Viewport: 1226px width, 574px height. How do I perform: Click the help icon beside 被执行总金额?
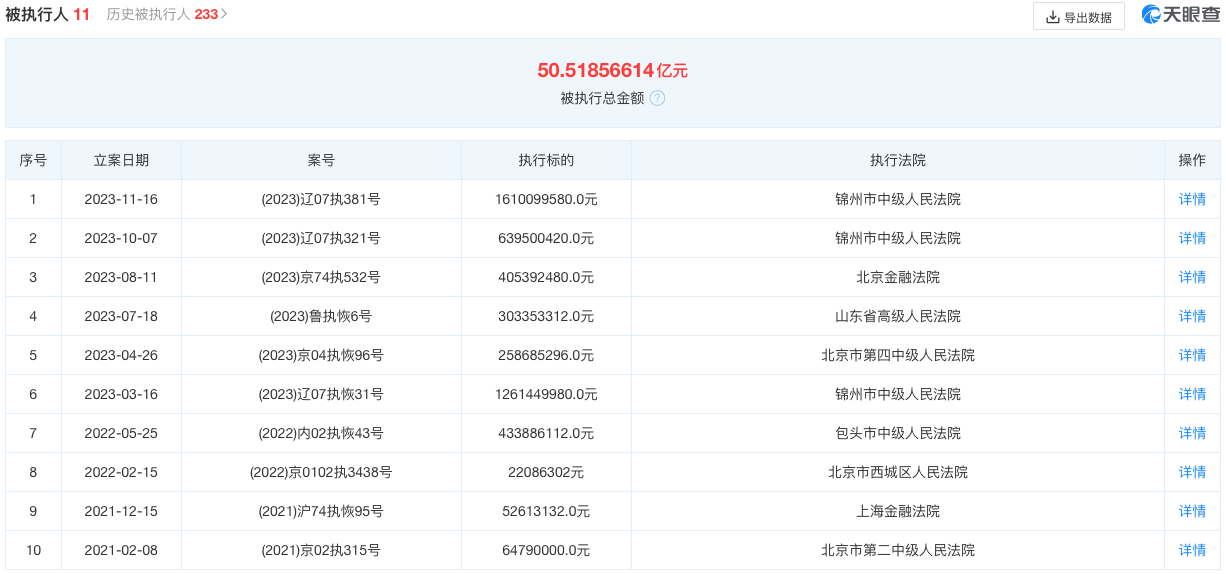[657, 98]
